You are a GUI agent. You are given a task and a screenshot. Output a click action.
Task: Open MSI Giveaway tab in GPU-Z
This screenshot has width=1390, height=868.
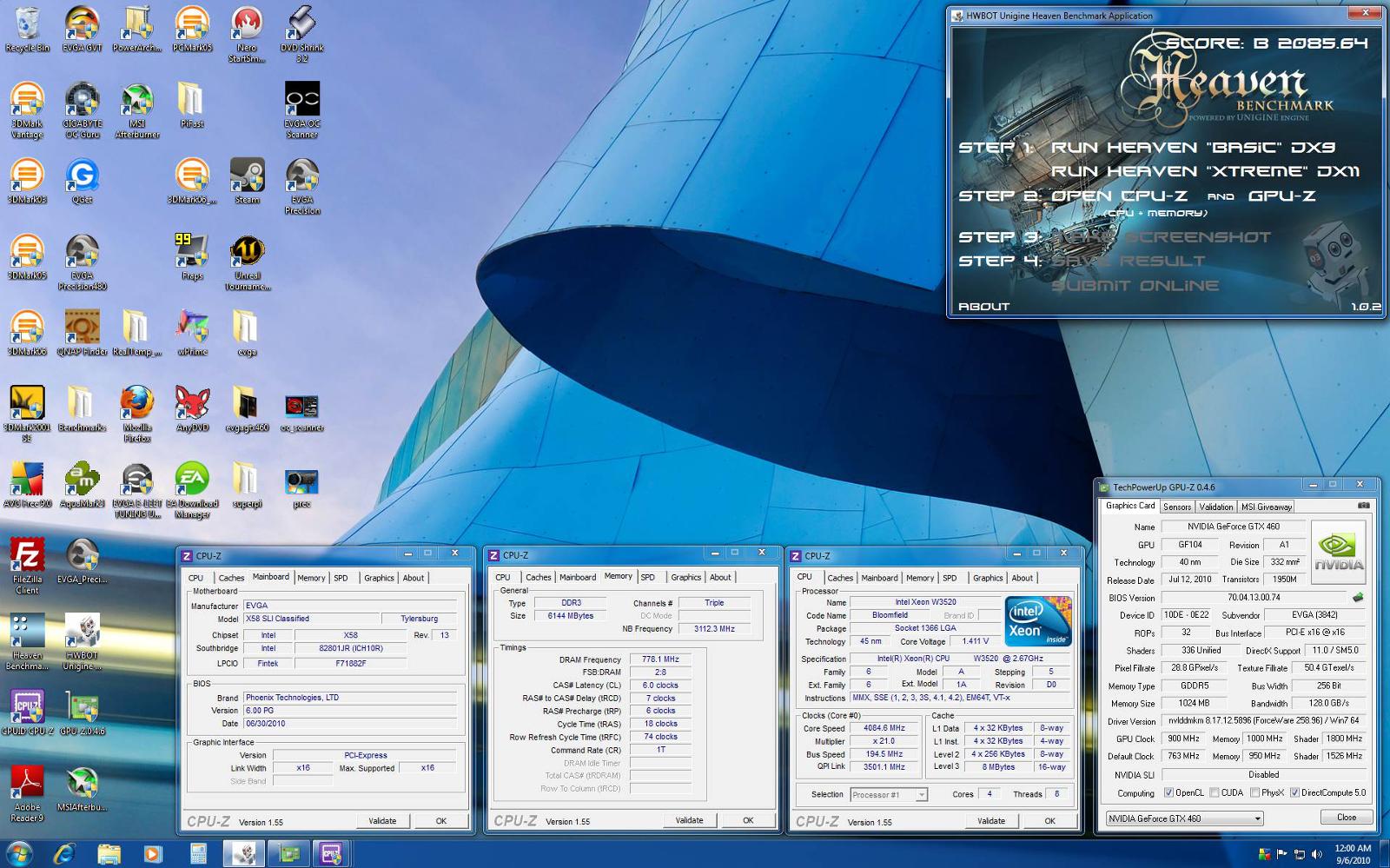tap(1266, 507)
